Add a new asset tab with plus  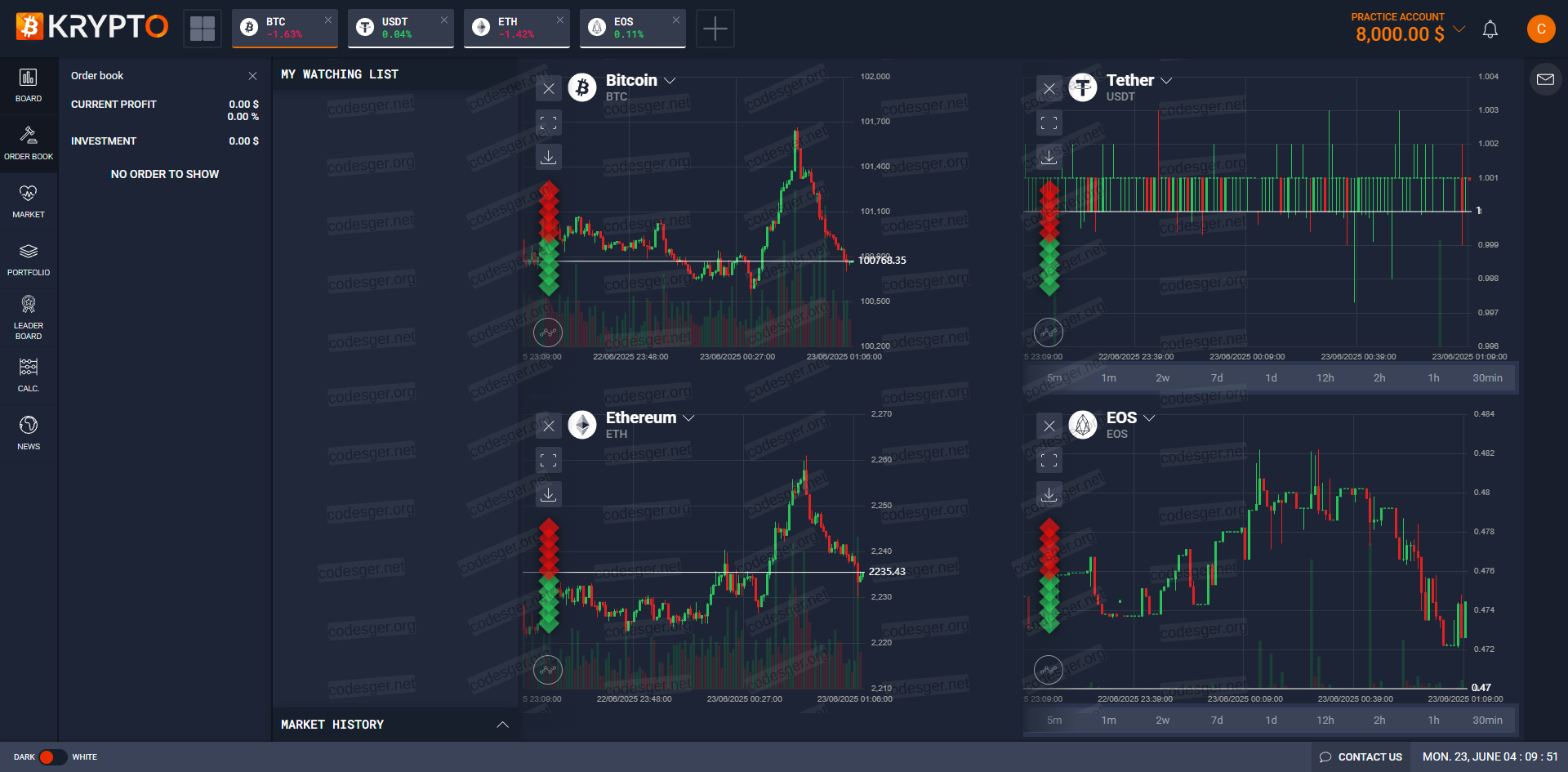click(715, 29)
